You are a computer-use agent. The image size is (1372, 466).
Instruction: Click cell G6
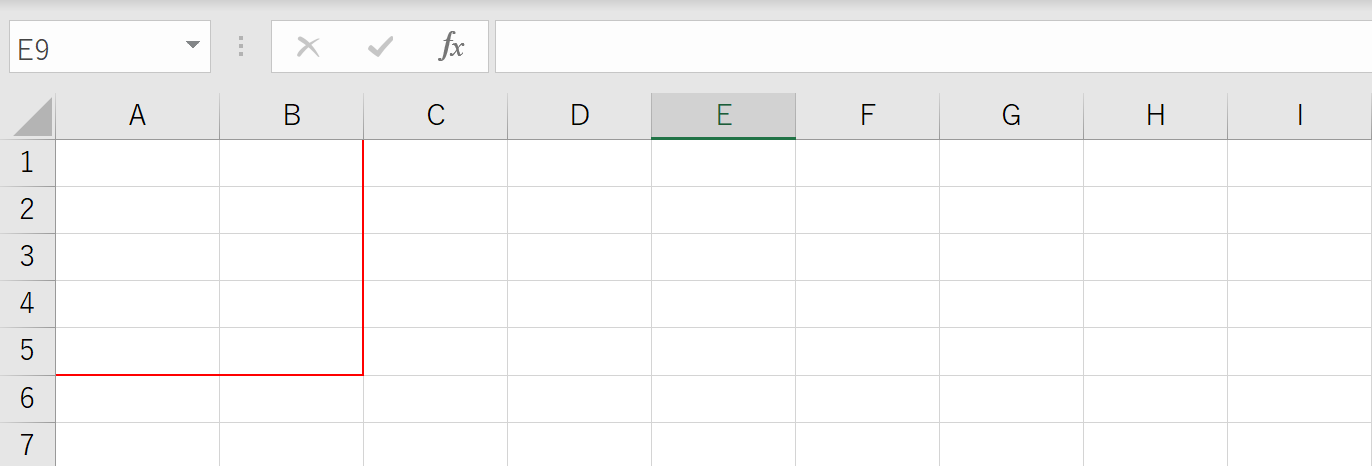point(1012,399)
